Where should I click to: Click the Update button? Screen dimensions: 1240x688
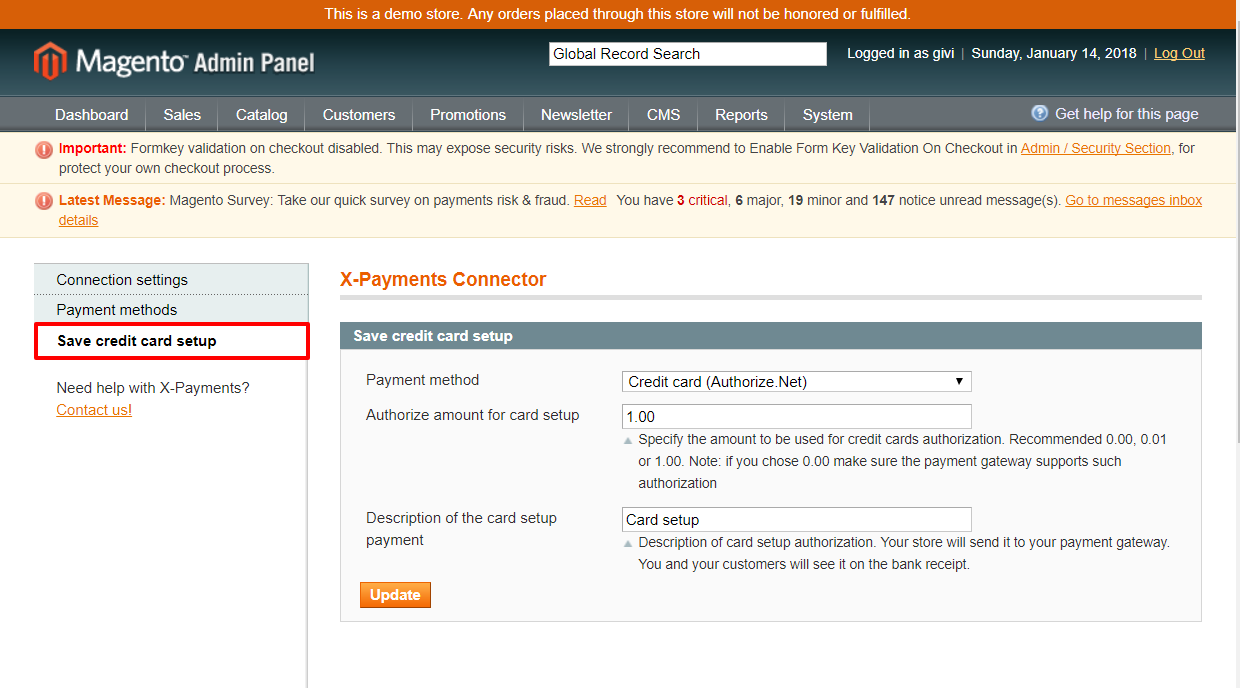(395, 595)
